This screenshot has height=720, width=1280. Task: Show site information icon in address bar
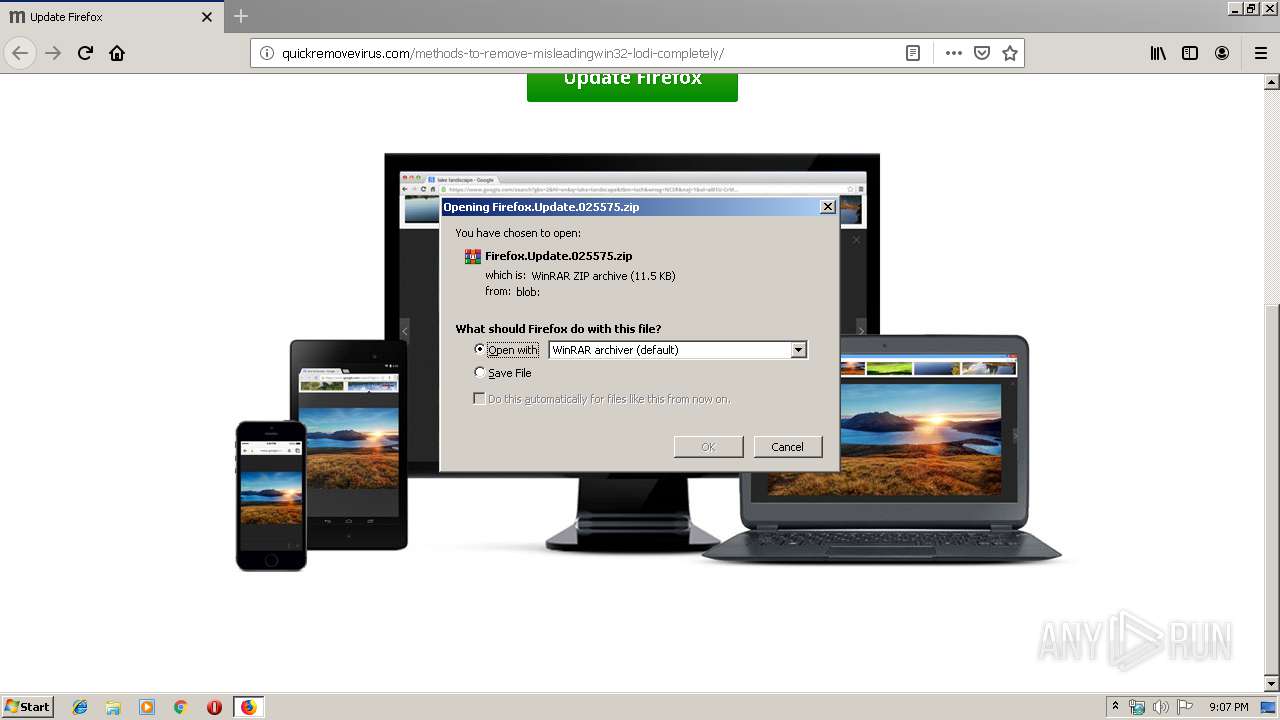tap(267, 53)
